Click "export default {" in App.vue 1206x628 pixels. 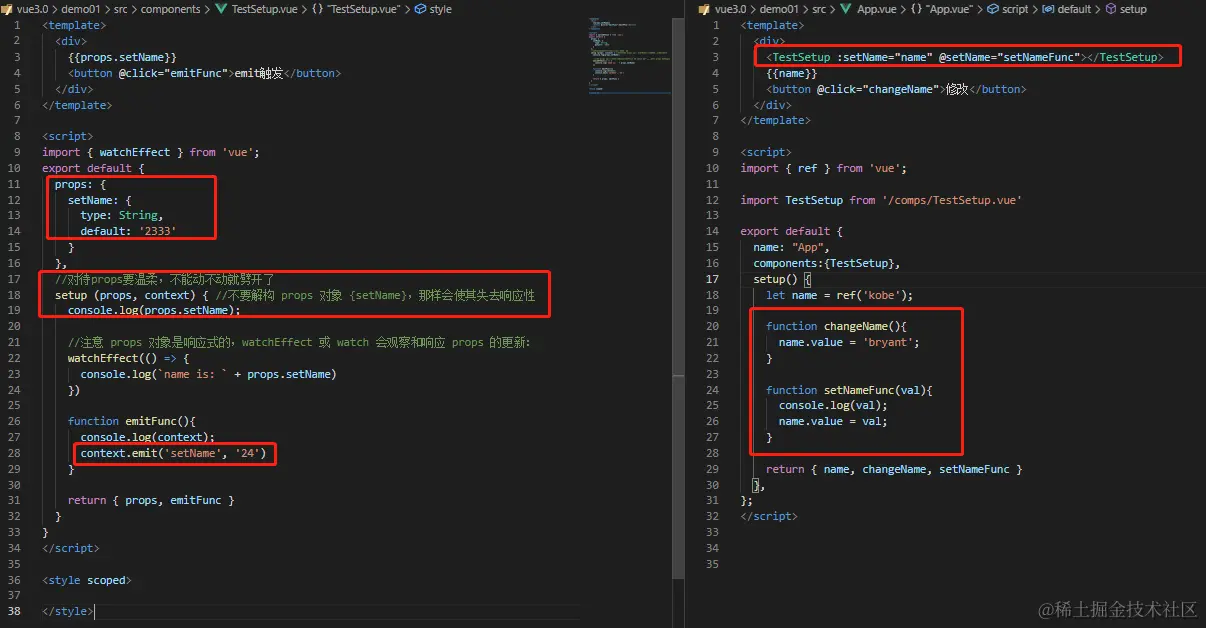pos(792,231)
